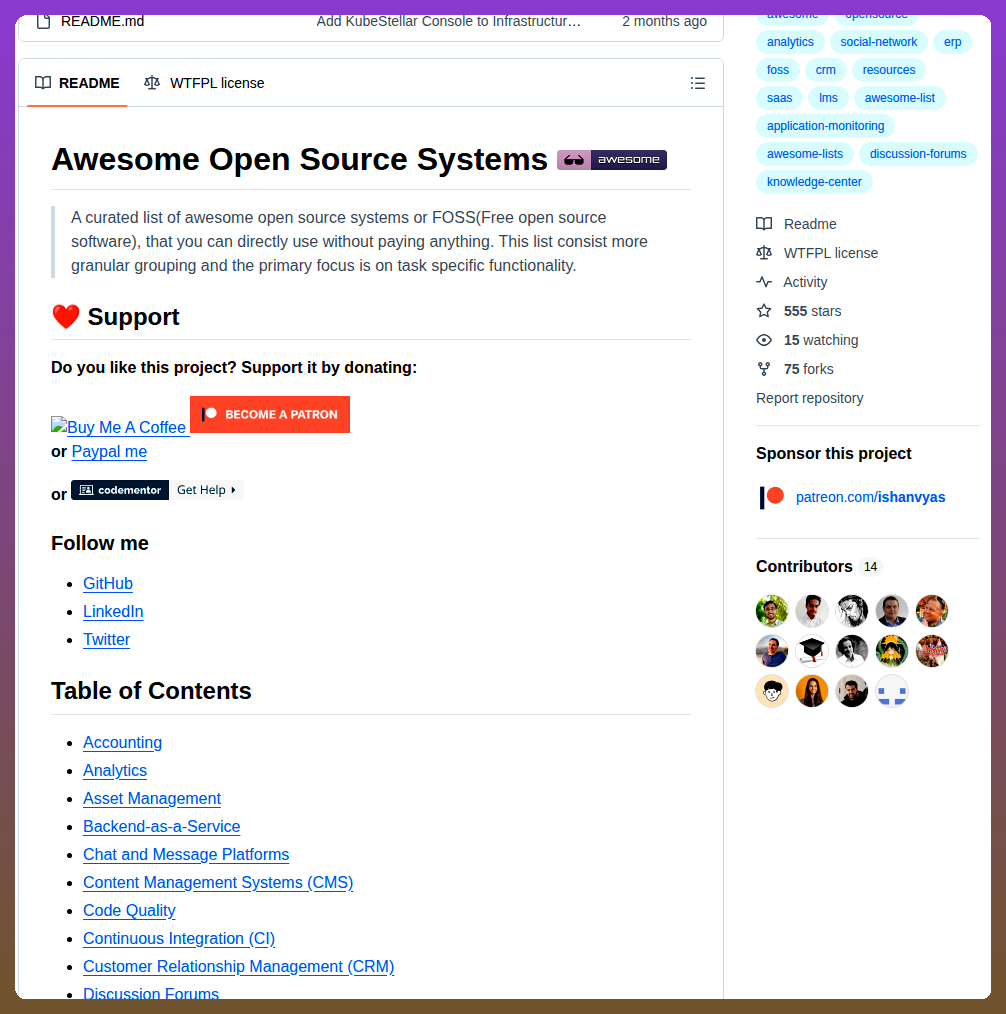Open the GitHub follow link
The image size is (1006, 1014).
tap(108, 583)
